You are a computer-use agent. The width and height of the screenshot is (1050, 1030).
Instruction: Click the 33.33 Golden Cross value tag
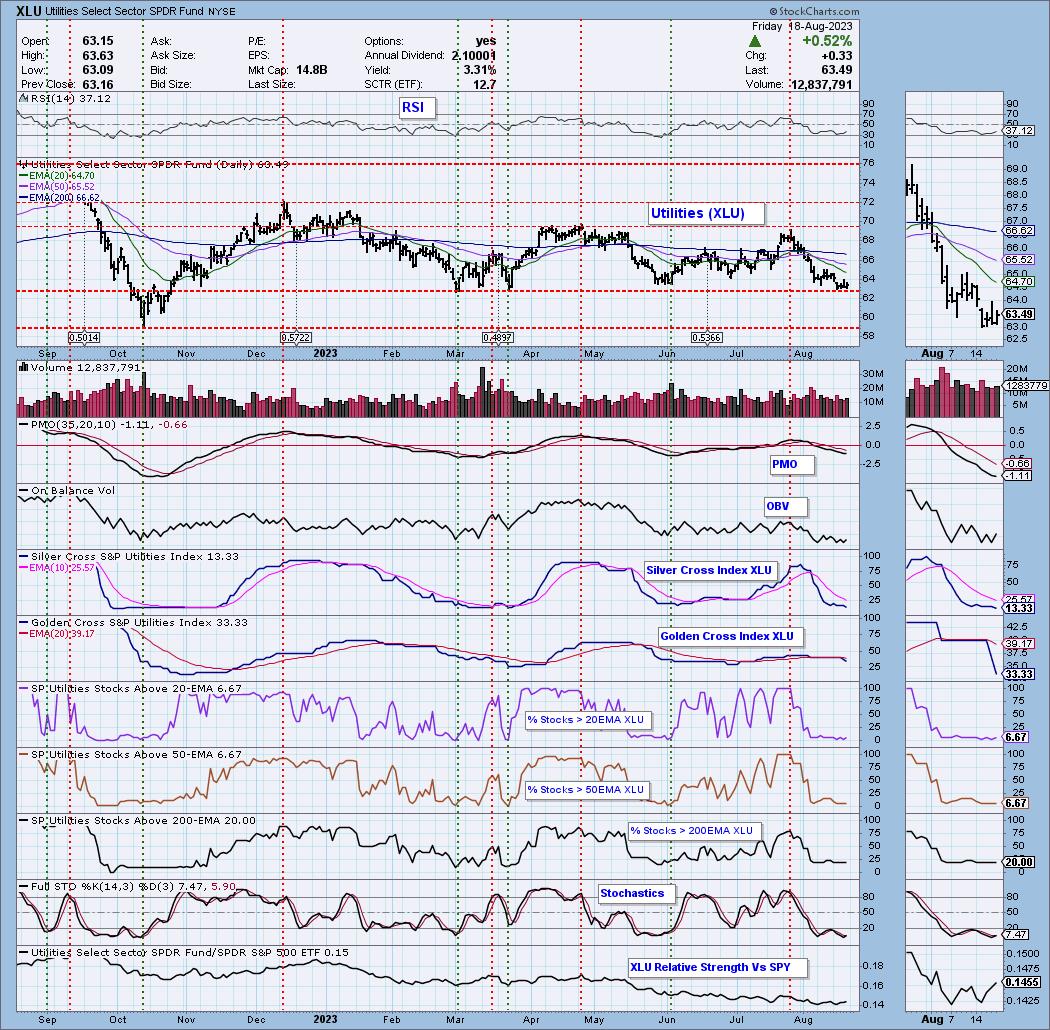tap(1019, 674)
